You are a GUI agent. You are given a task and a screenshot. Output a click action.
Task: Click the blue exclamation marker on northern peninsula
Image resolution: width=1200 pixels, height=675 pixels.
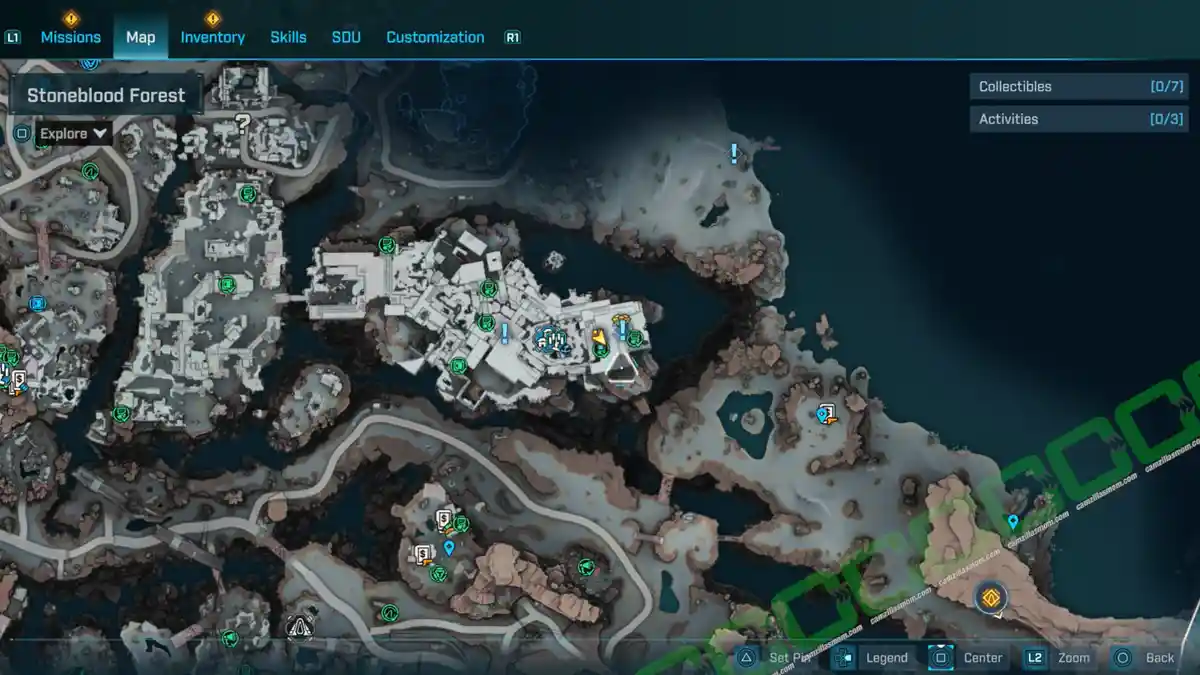(x=734, y=154)
